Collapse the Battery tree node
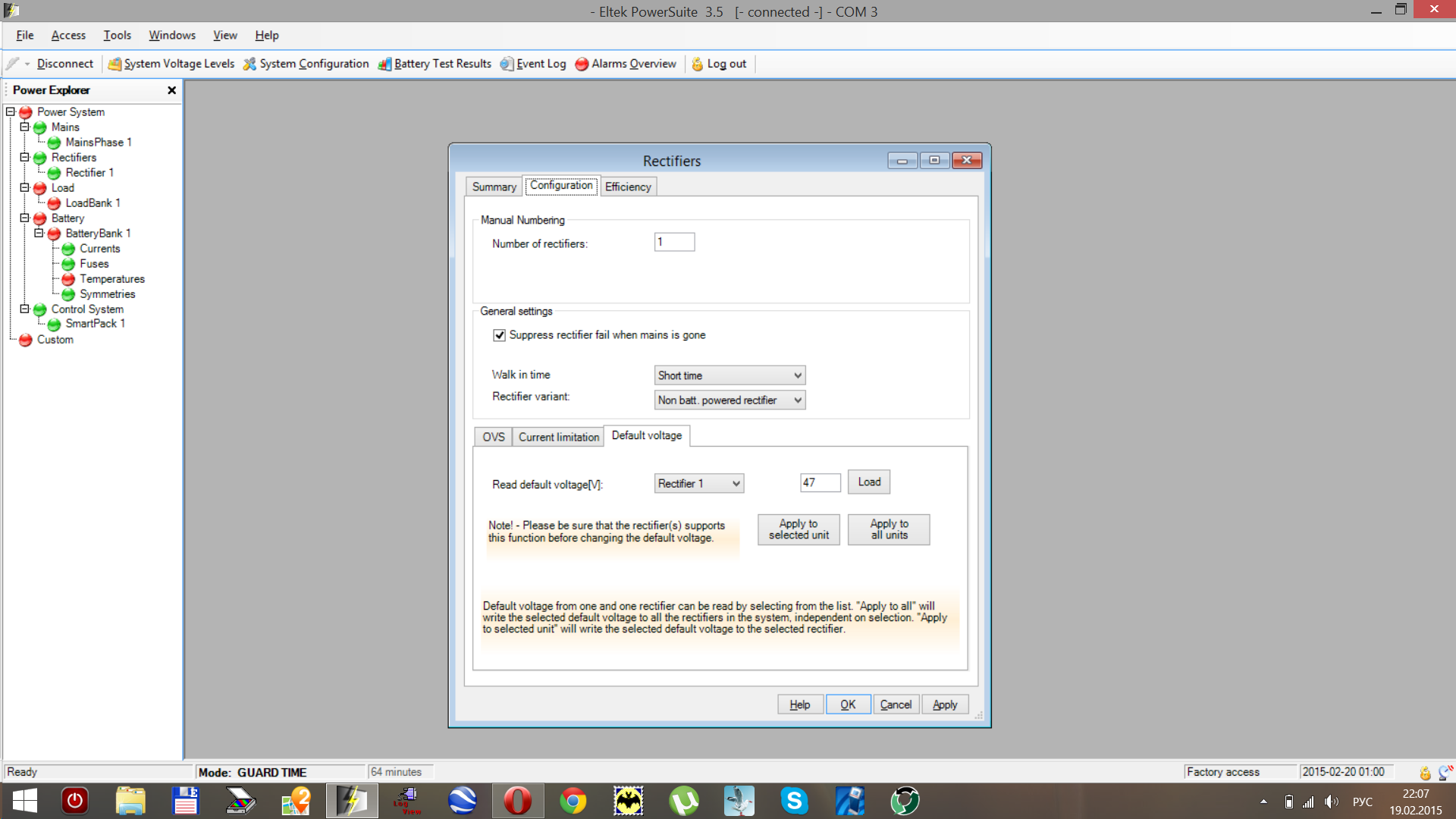 pyautogui.click(x=24, y=218)
